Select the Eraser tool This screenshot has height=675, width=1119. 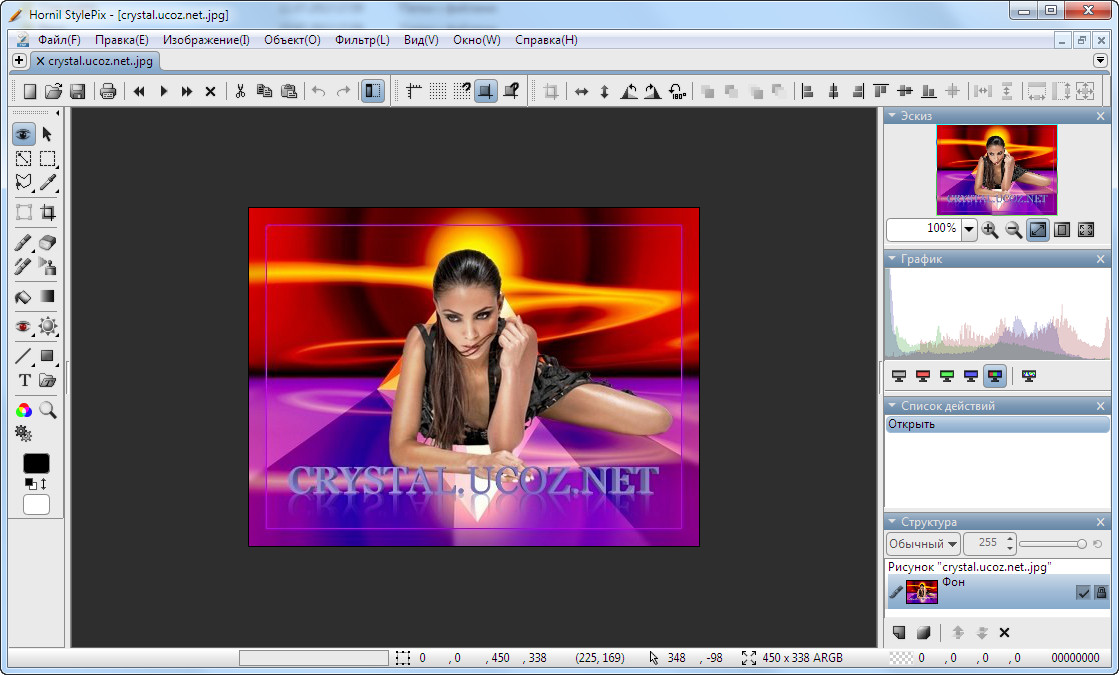pyautogui.click(x=47, y=243)
